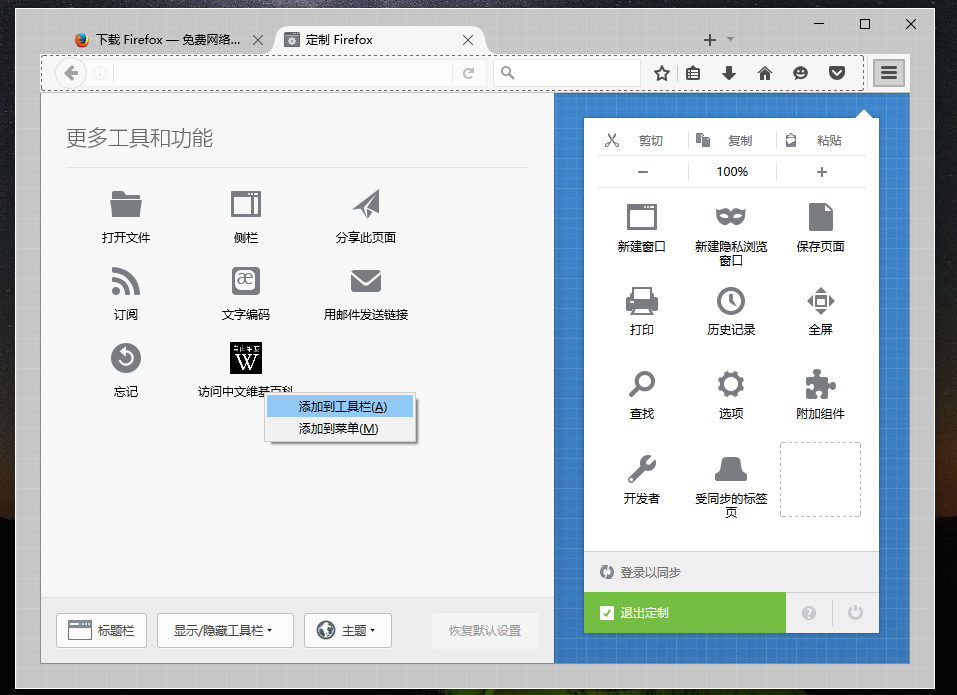Image resolution: width=957 pixels, height=695 pixels.
Task: Click the smiley chat icon in toolbar
Action: (x=800, y=74)
